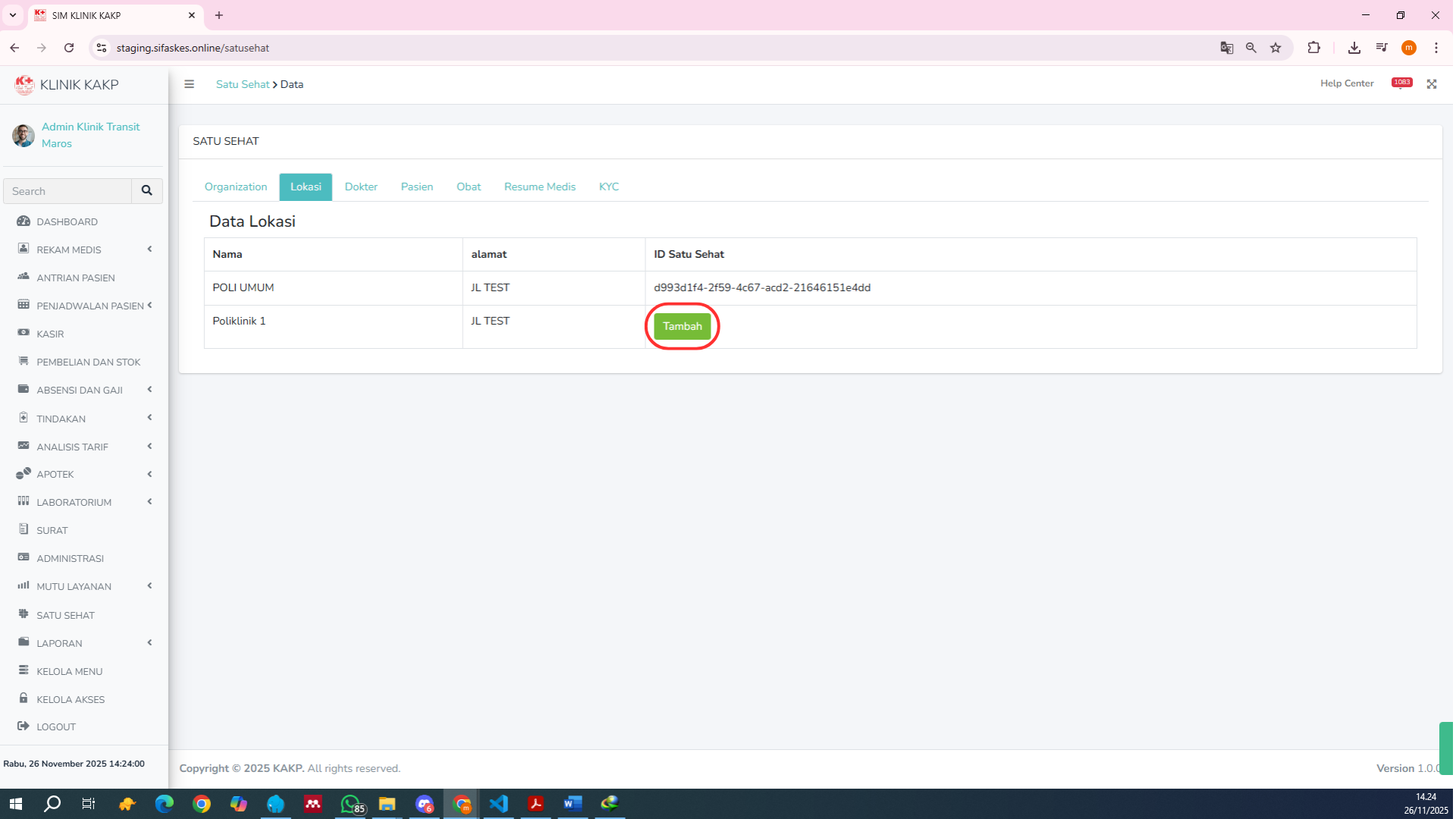Open the Kasir sidebar item
The image size is (1456, 819).
click(50, 334)
